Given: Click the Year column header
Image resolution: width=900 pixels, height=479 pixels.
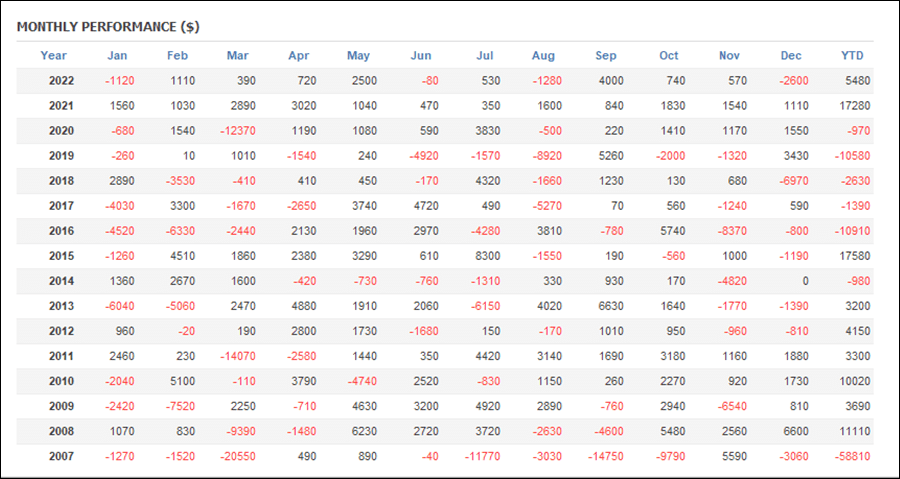Looking at the screenshot, I should click(53, 56).
